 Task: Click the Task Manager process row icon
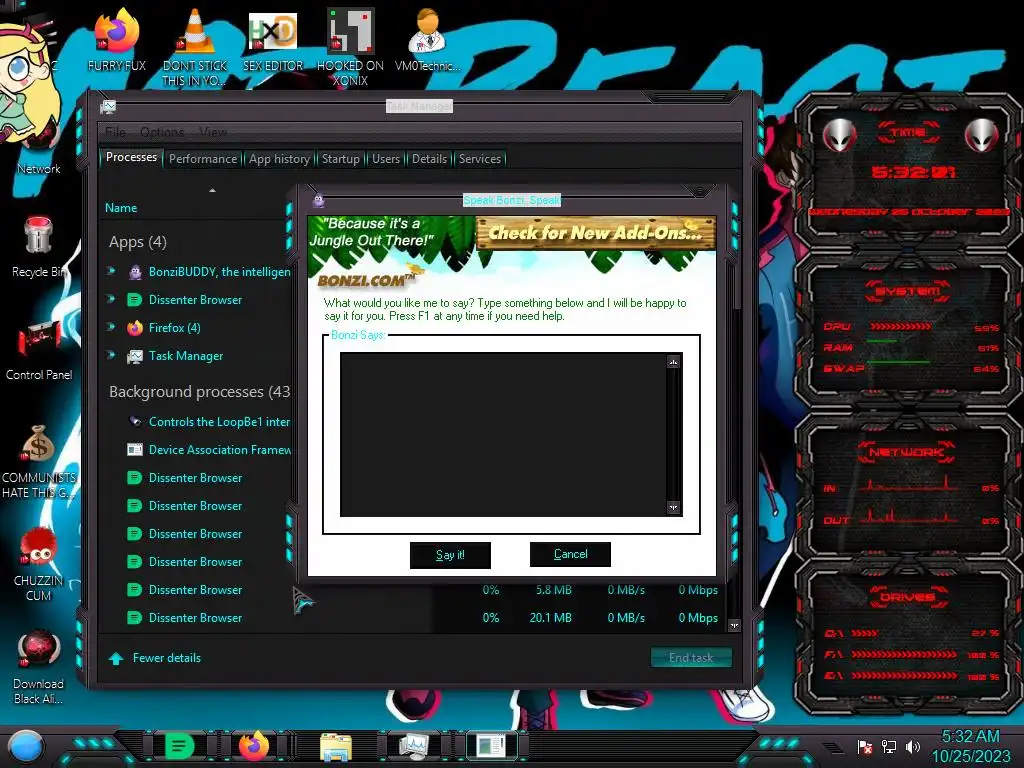tap(135, 356)
